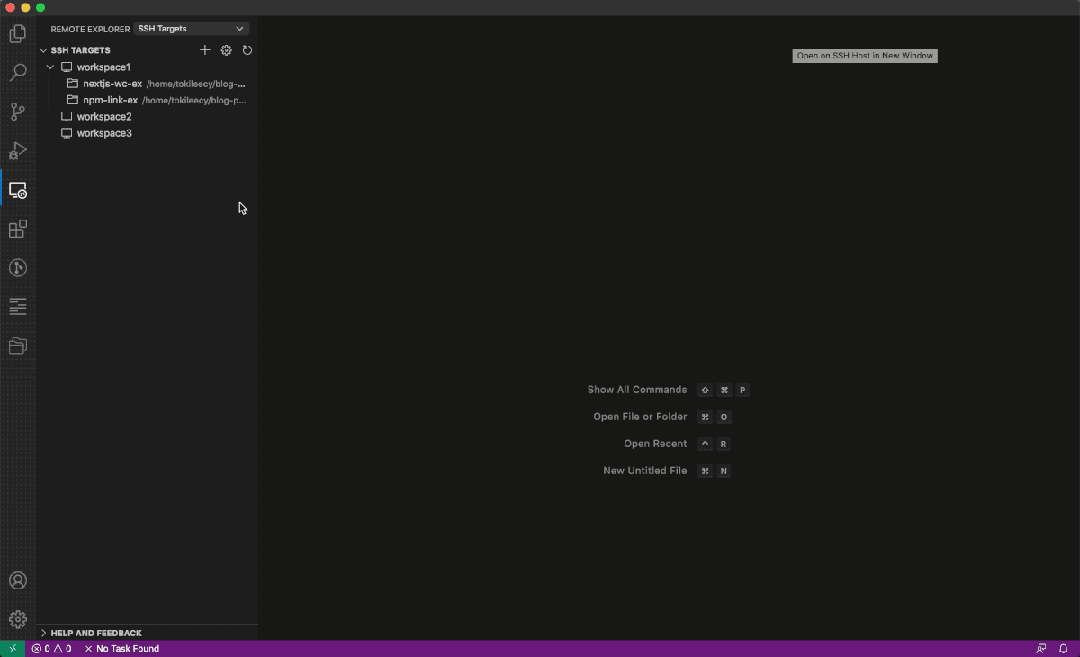Open SSH configuration settings gear
Screen dimensions: 1080x657
pos(226,49)
